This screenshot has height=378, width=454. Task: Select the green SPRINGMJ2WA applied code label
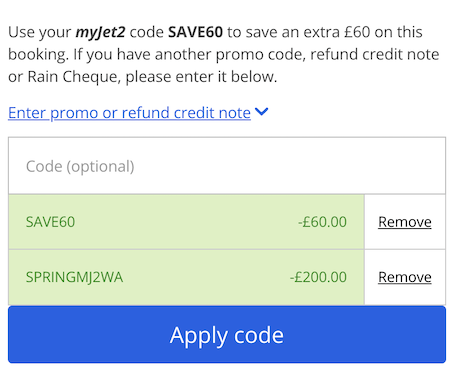(x=75, y=277)
